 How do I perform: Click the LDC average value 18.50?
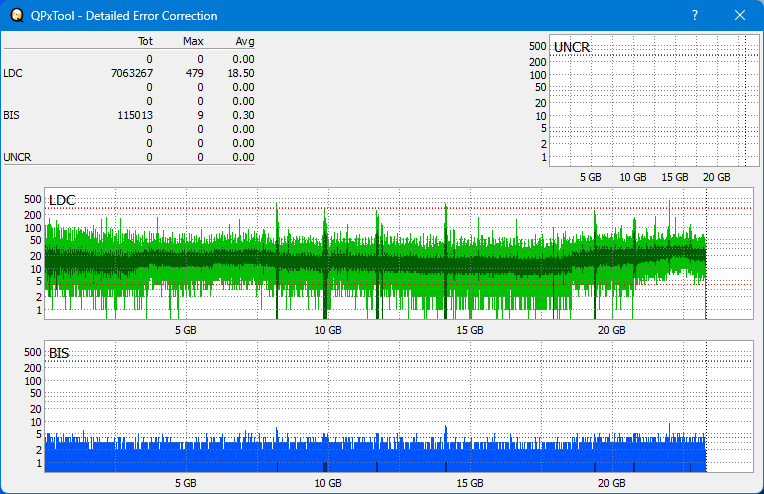pos(240,73)
